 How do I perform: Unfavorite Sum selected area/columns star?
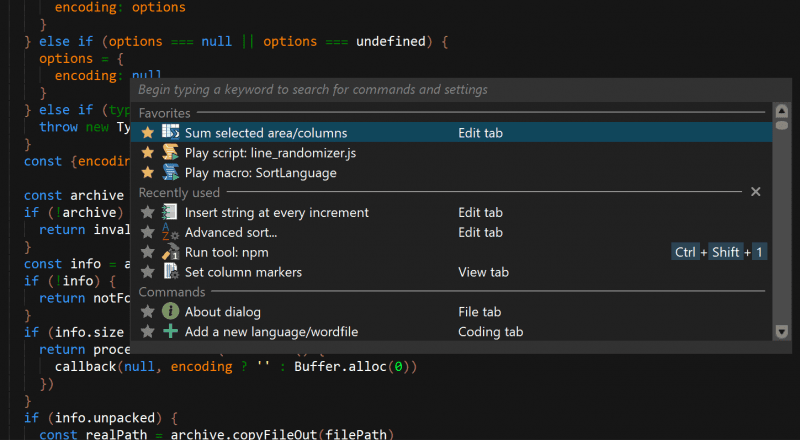pyautogui.click(x=147, y=133)
